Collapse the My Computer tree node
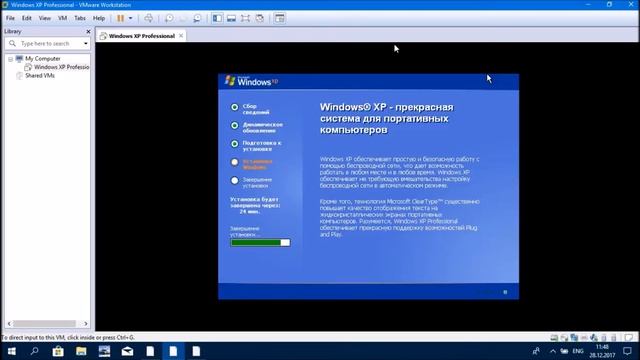This screenshot has width=640, height=360. [11, 59]
